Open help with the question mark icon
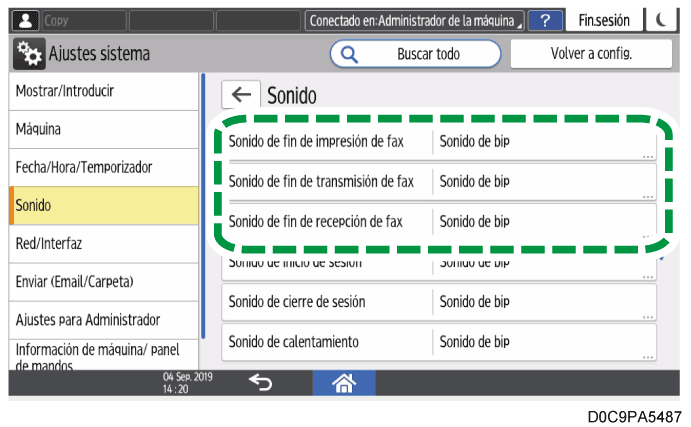The height and width of the screenshot is (427, 691). 545,19
